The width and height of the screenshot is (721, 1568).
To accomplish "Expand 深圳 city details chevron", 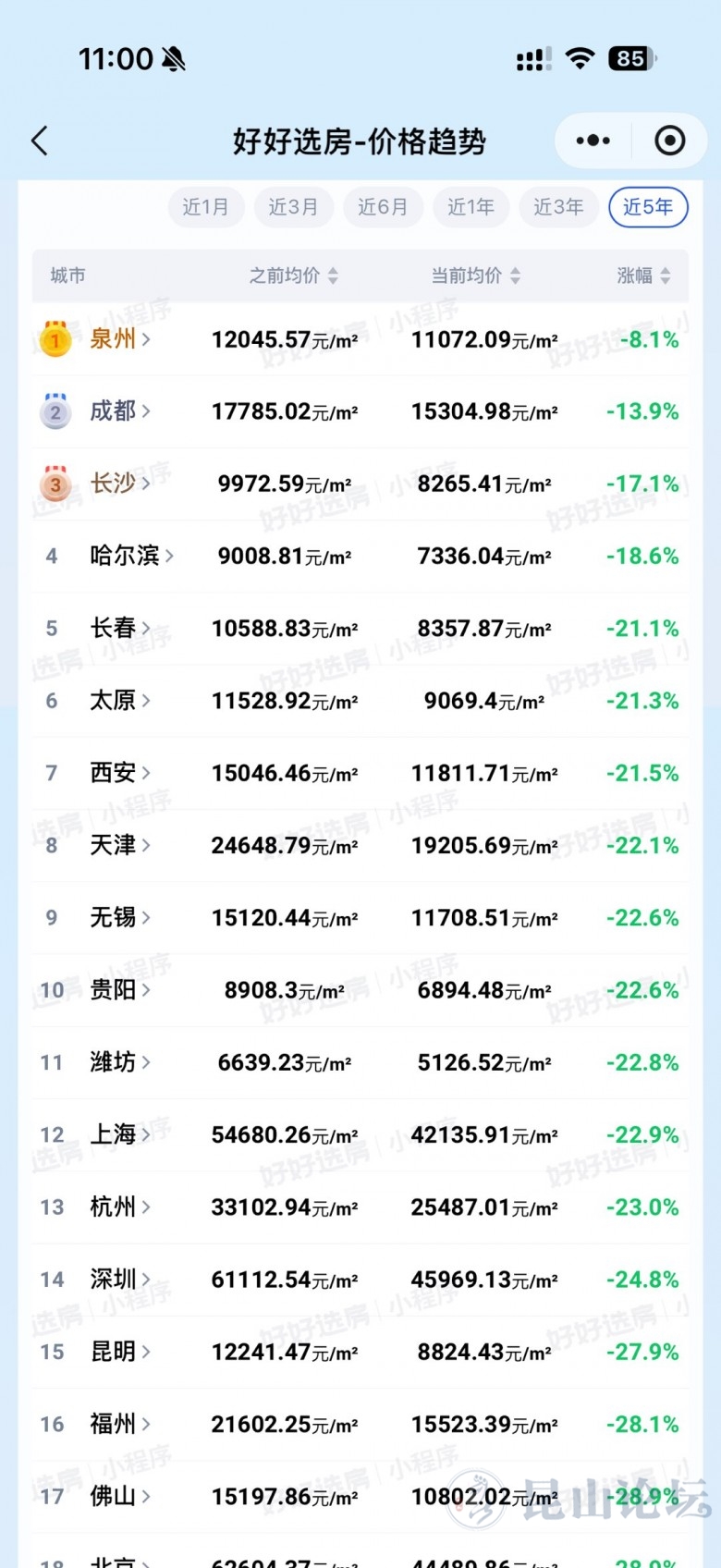I will (x=147, y=1280).
